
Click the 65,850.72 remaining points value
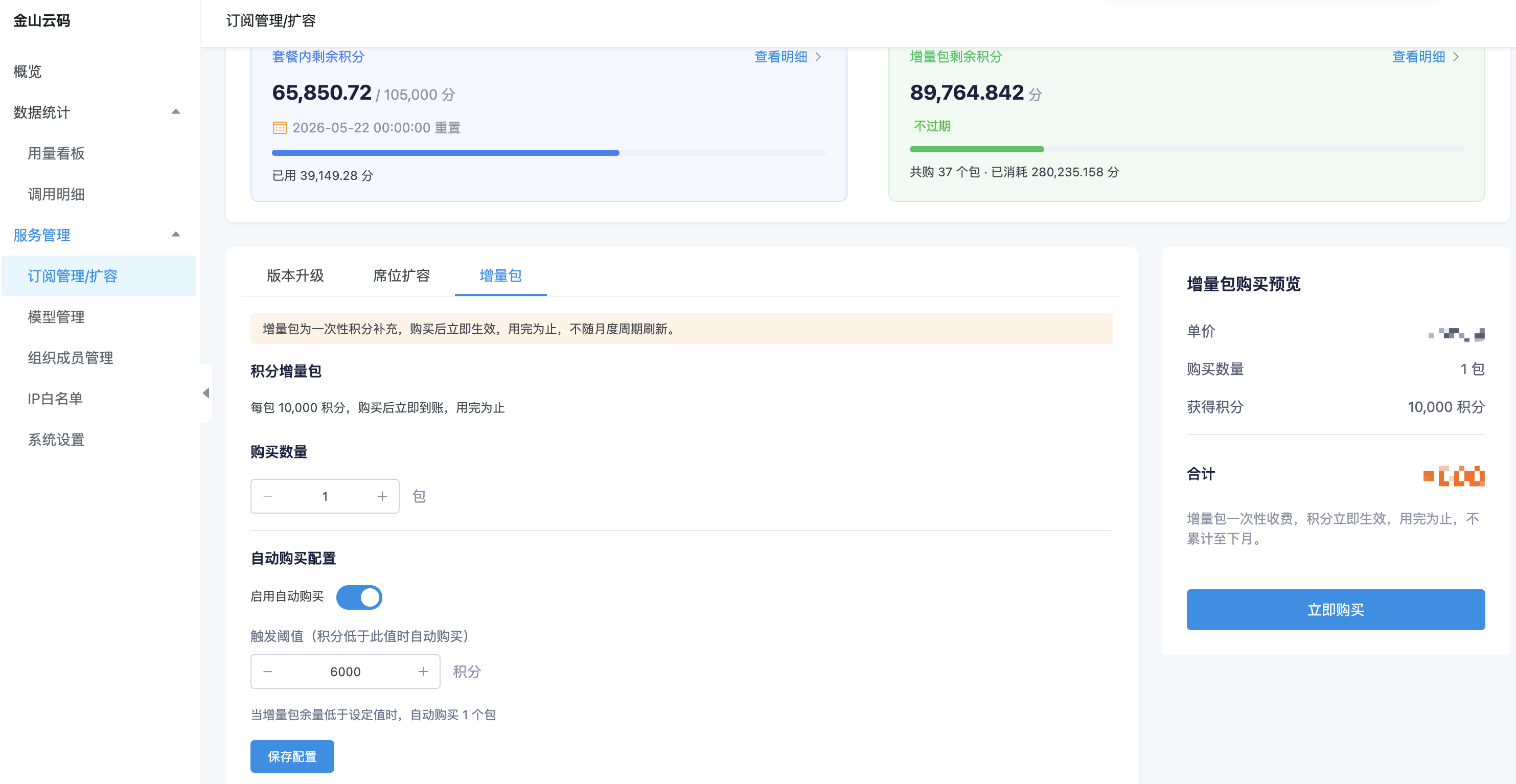321,93
